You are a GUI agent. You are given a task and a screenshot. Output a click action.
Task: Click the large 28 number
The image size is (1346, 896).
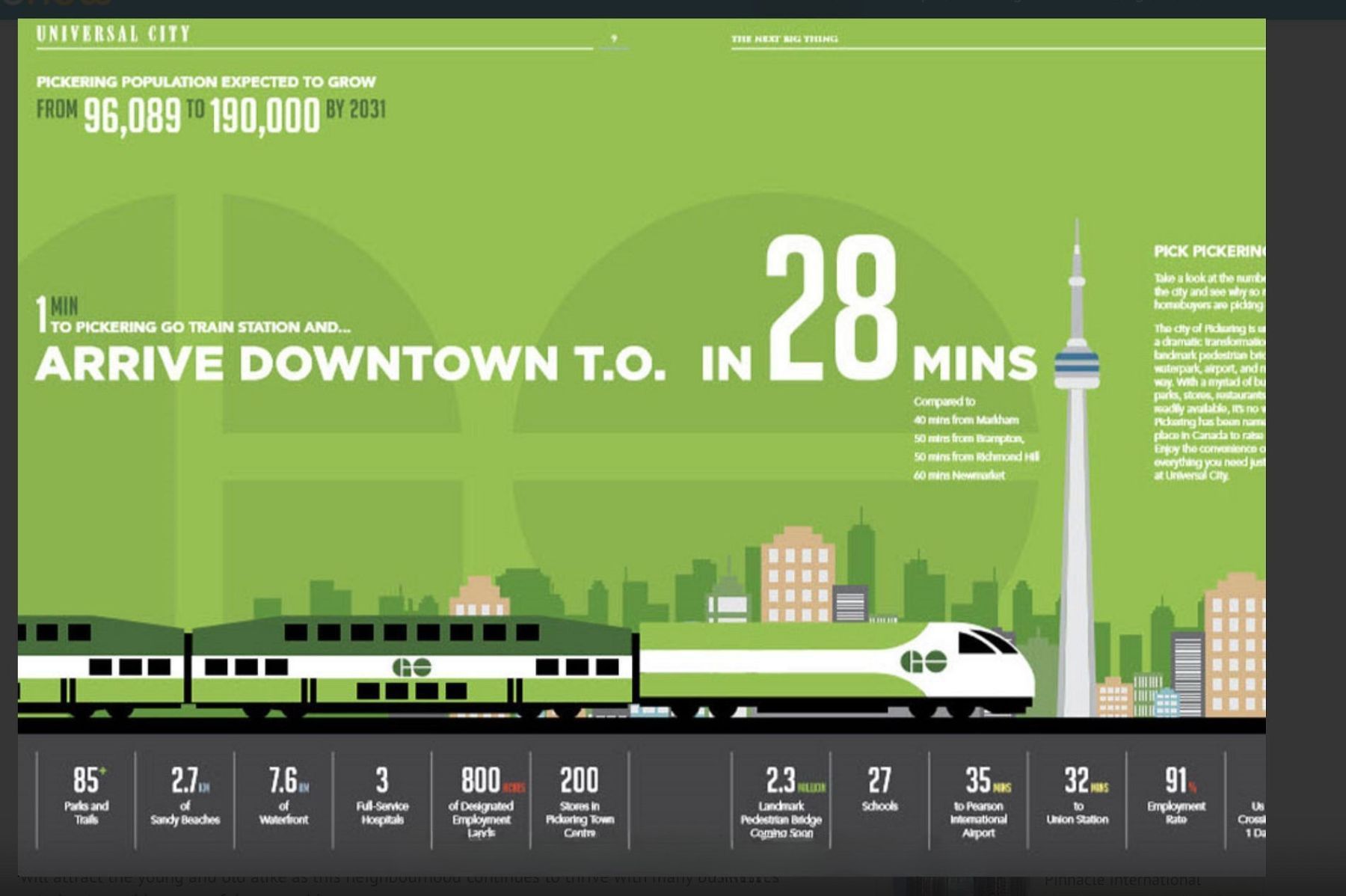tap(830, 308)
